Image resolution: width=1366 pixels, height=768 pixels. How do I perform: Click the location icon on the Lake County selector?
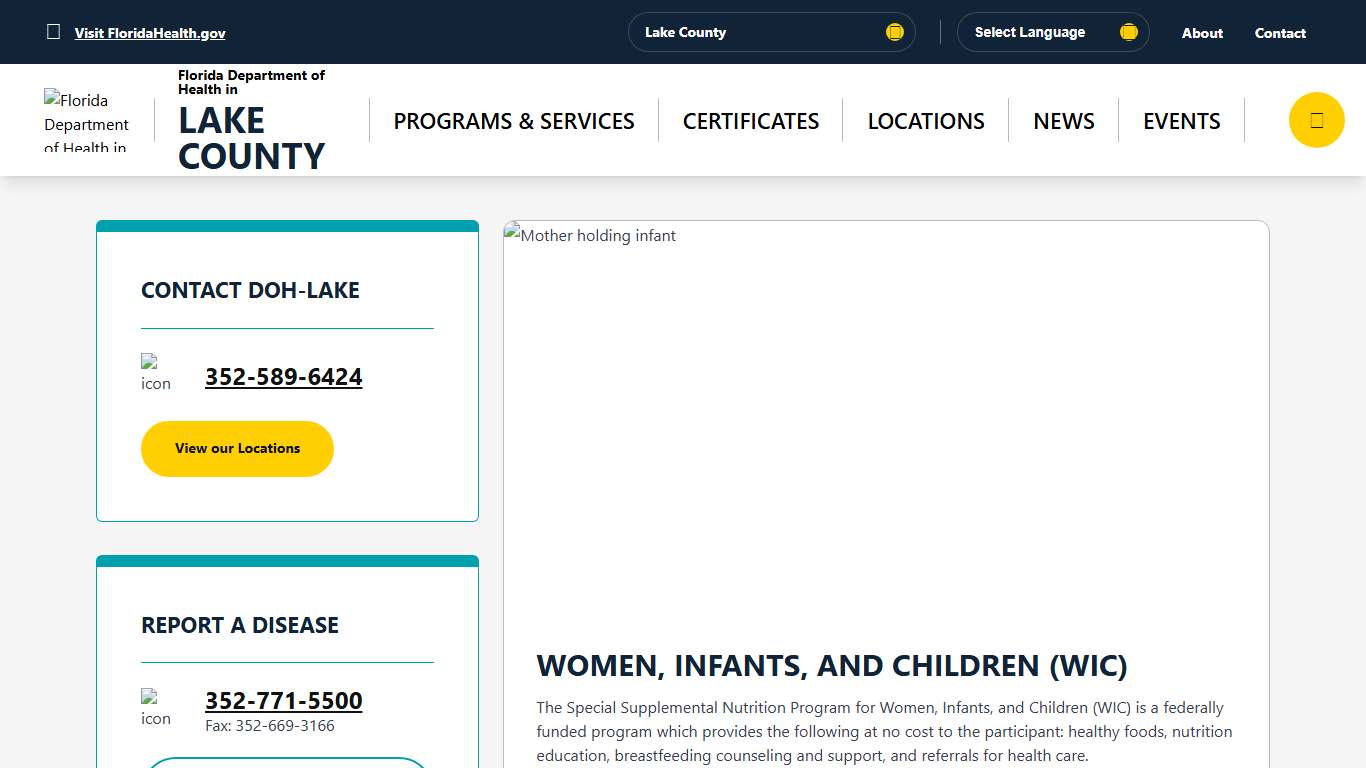tap(895, 31)
